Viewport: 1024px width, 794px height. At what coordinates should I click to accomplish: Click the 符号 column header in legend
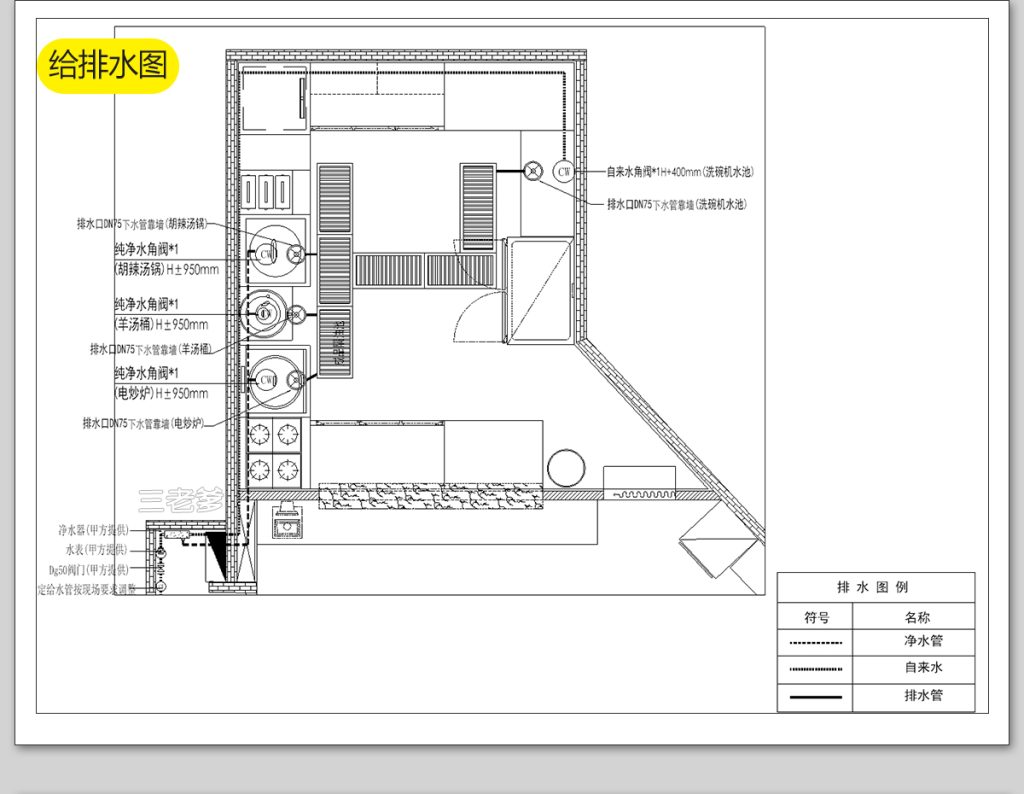pos(815,617)
